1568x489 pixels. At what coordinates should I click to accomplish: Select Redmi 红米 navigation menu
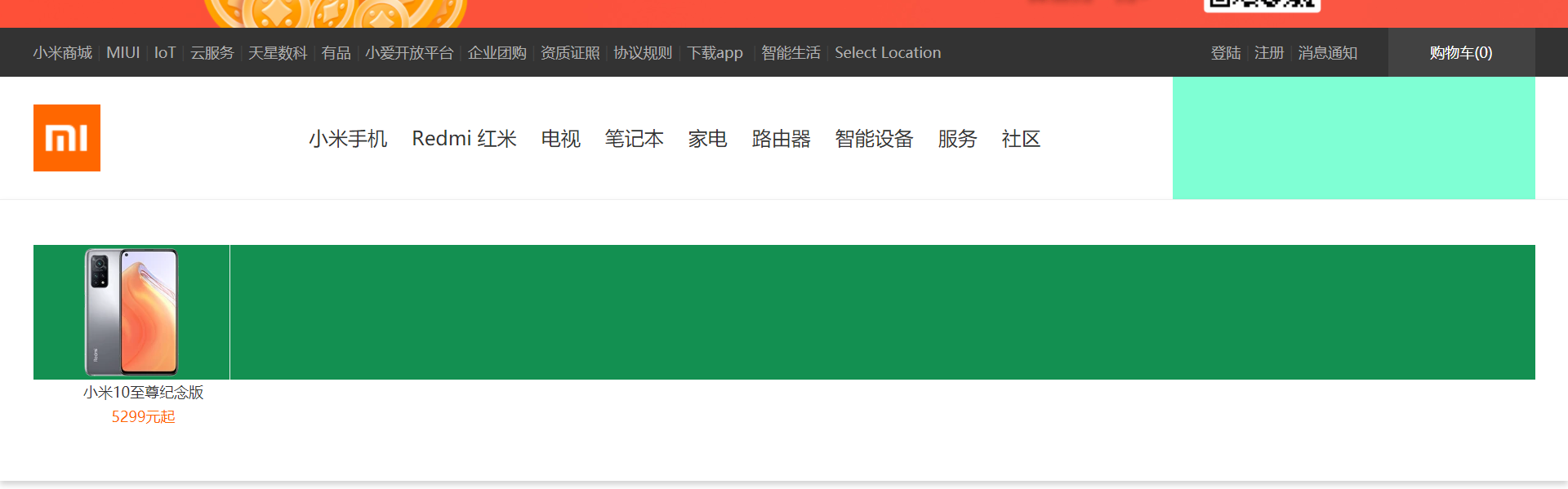(465, 139)
